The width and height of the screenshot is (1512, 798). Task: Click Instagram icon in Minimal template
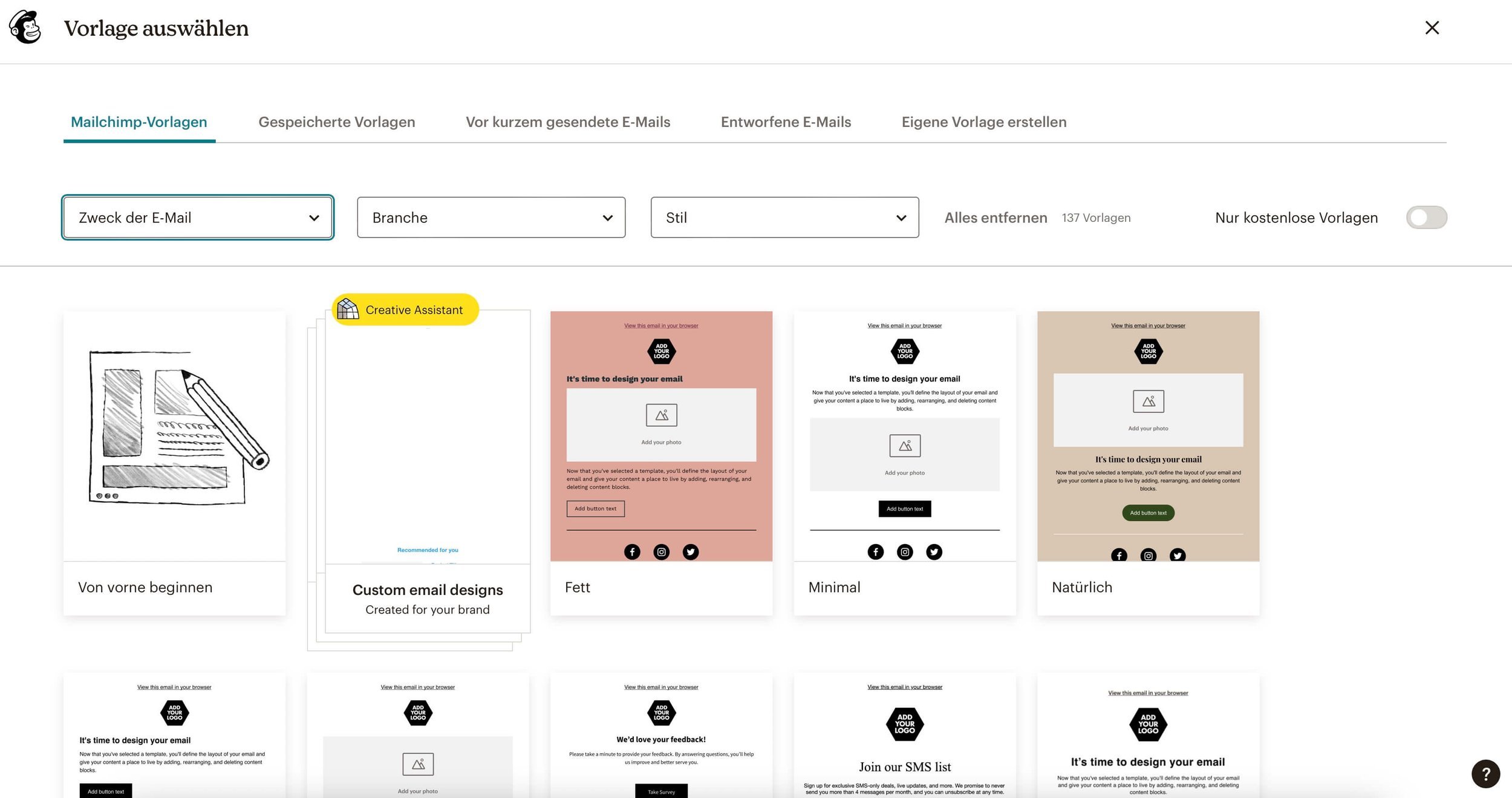coord(905,551)
